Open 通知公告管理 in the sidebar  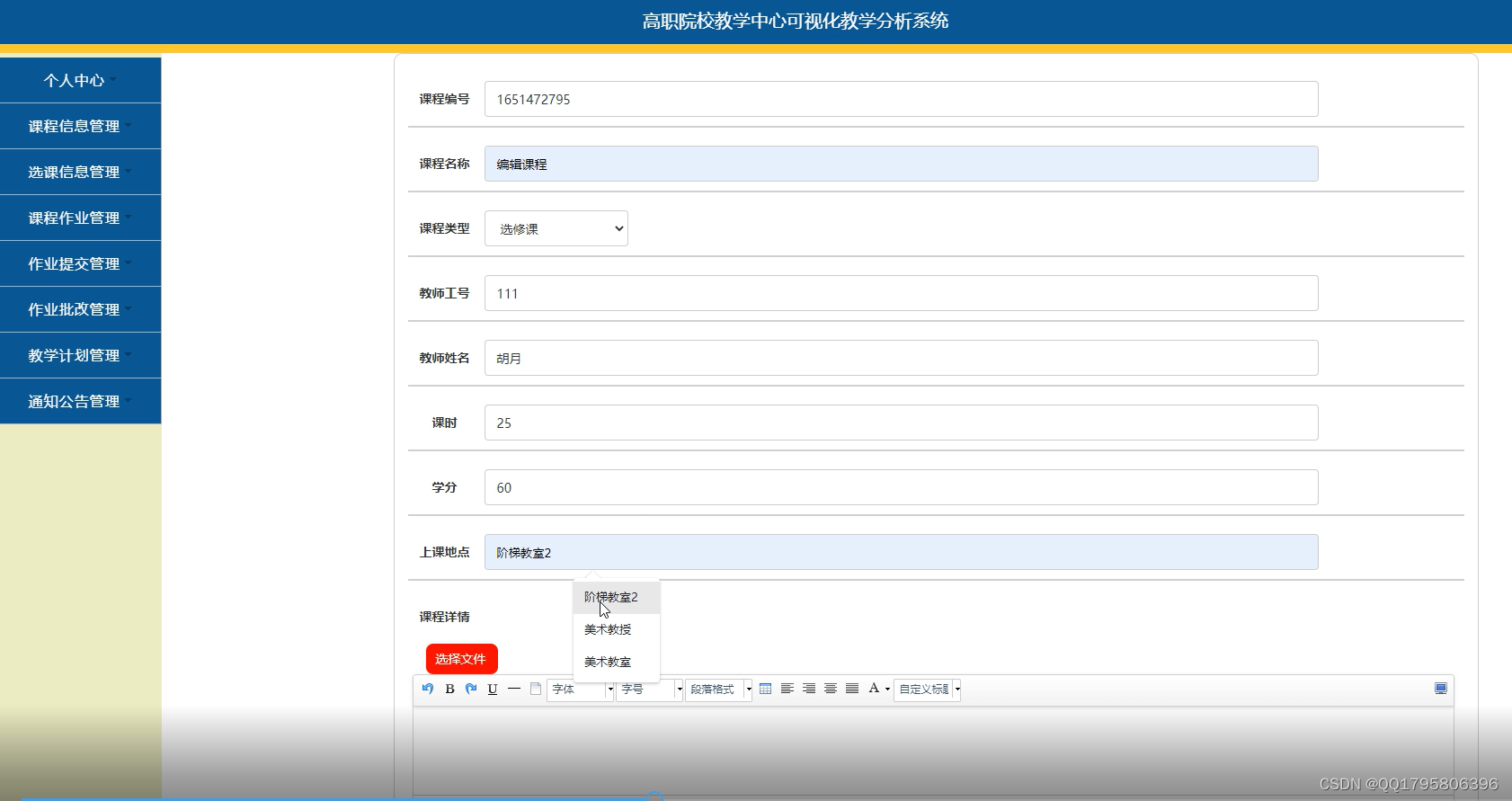click(x=80, y=401)
